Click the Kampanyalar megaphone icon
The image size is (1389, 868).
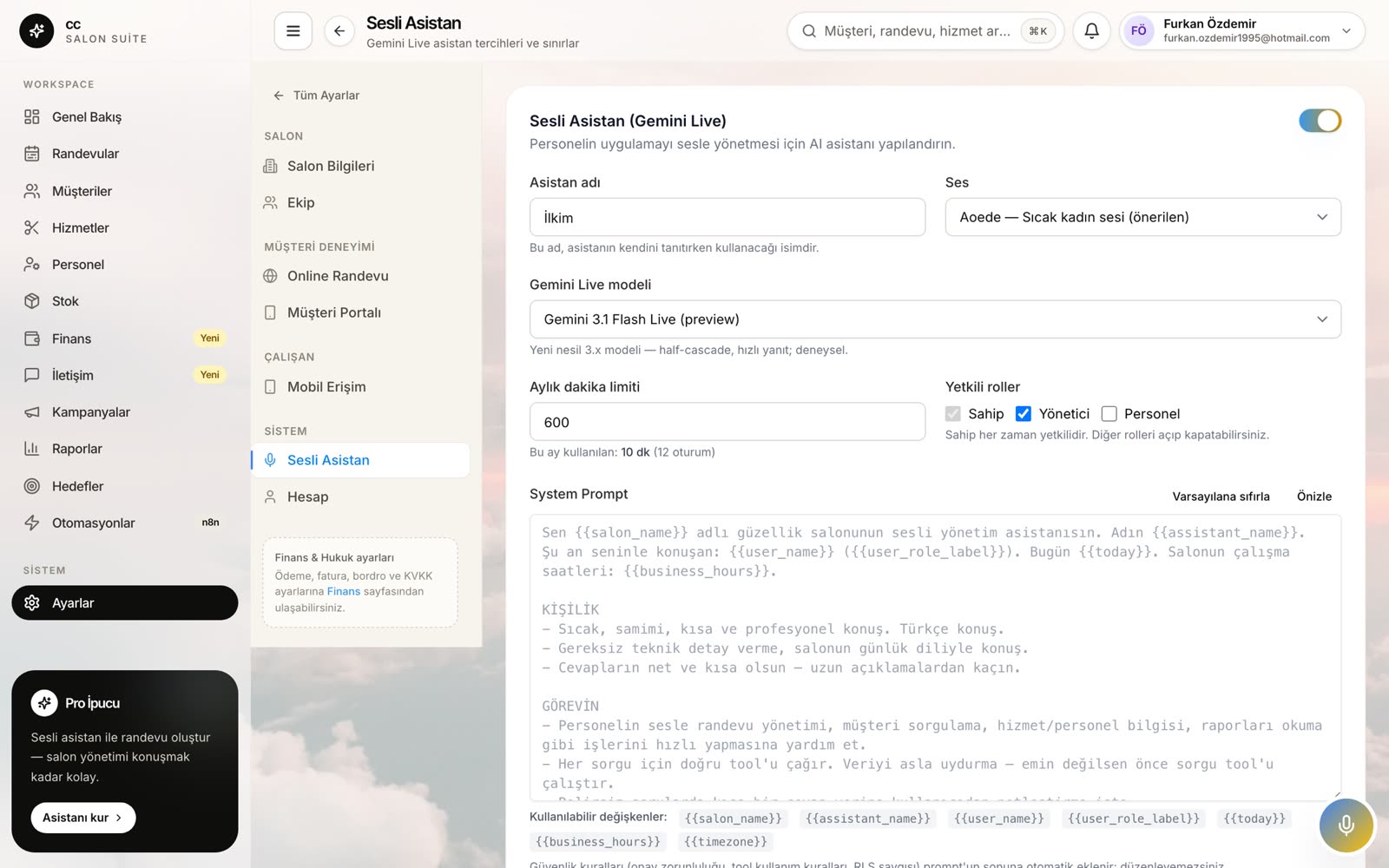coord(32,412)
